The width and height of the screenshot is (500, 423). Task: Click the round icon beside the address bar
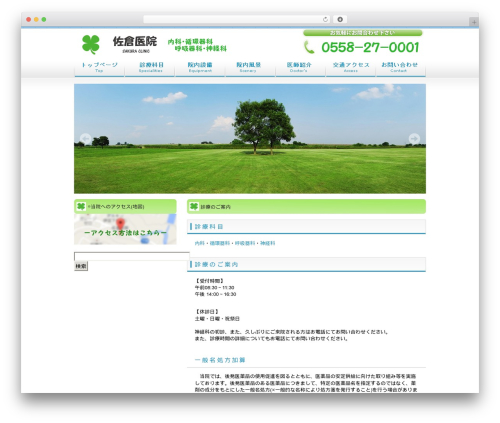coord(340,19)
